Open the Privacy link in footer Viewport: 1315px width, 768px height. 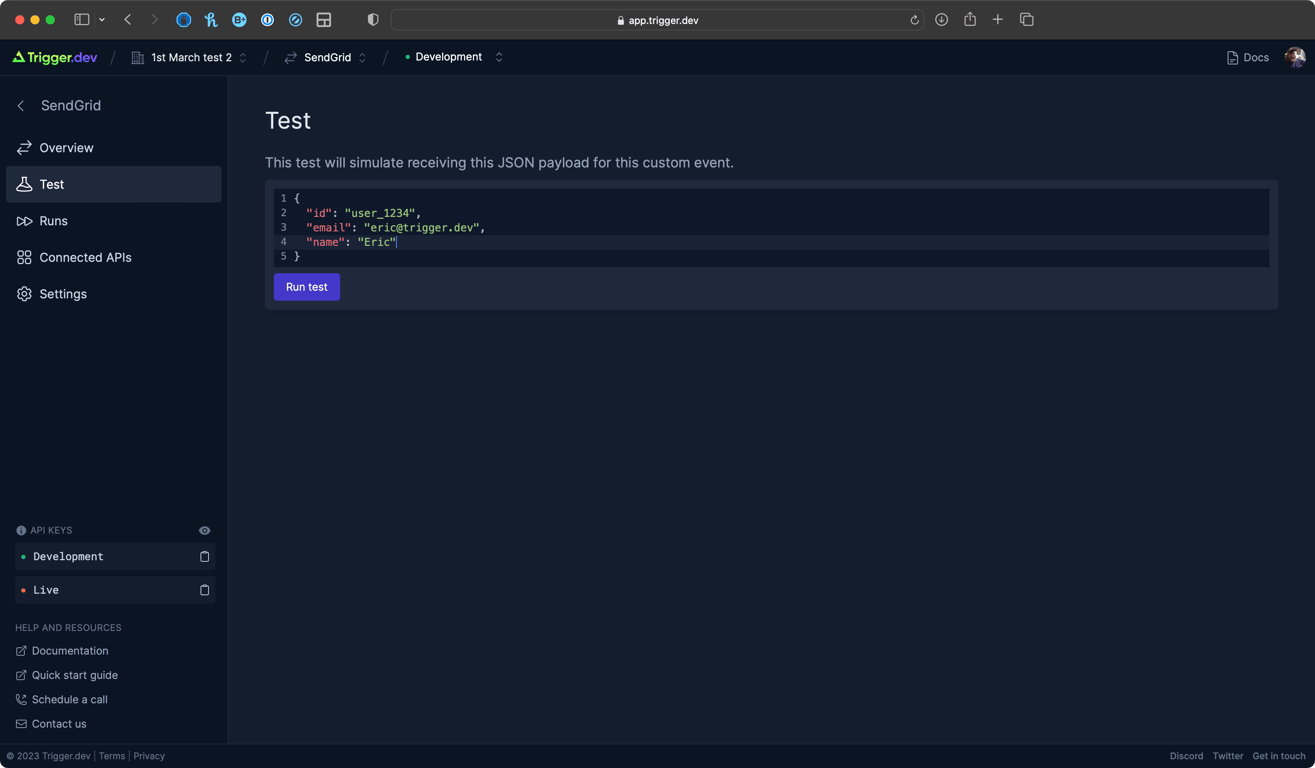coord(149,756)
